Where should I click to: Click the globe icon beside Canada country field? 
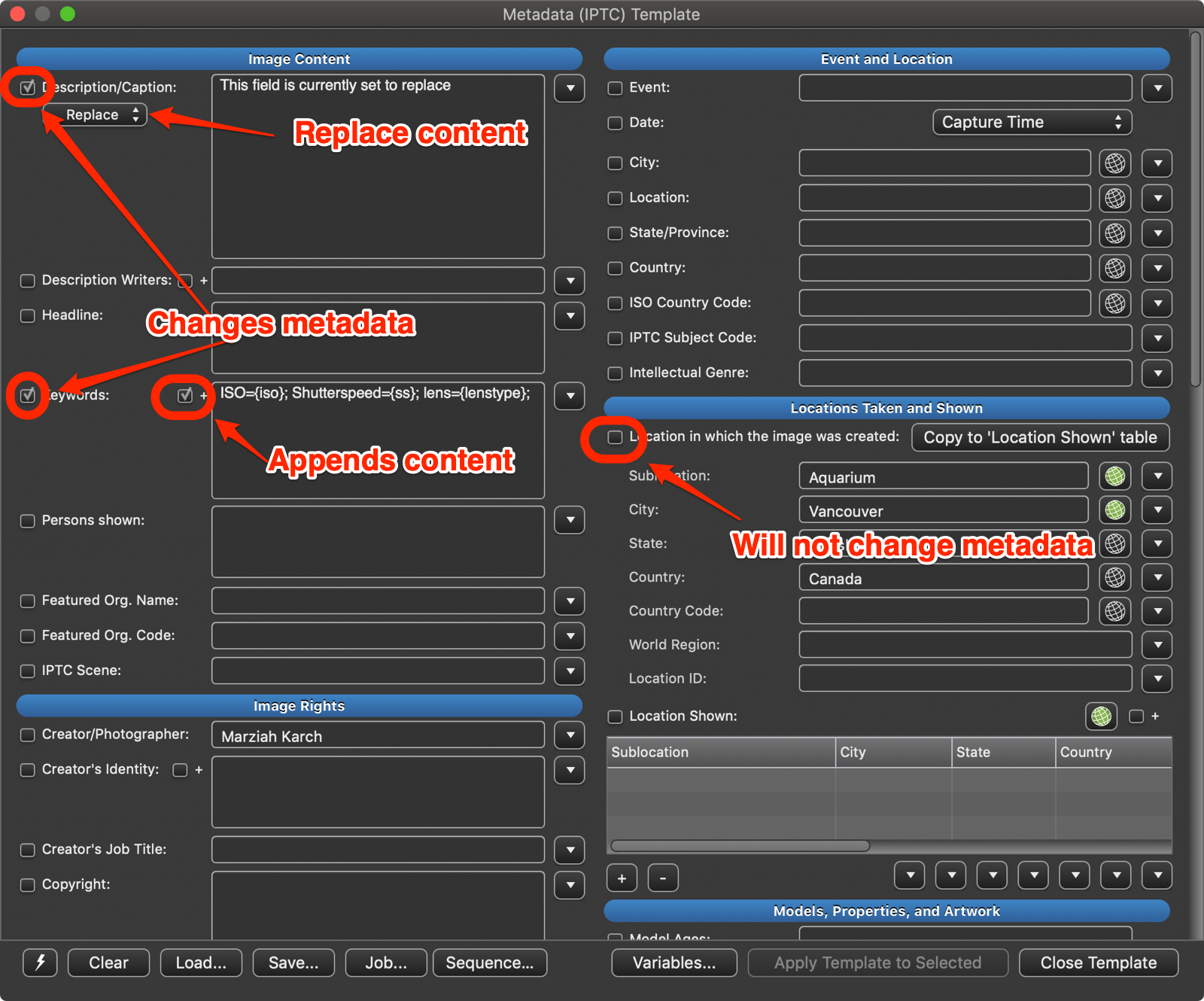pos(1115,577)
